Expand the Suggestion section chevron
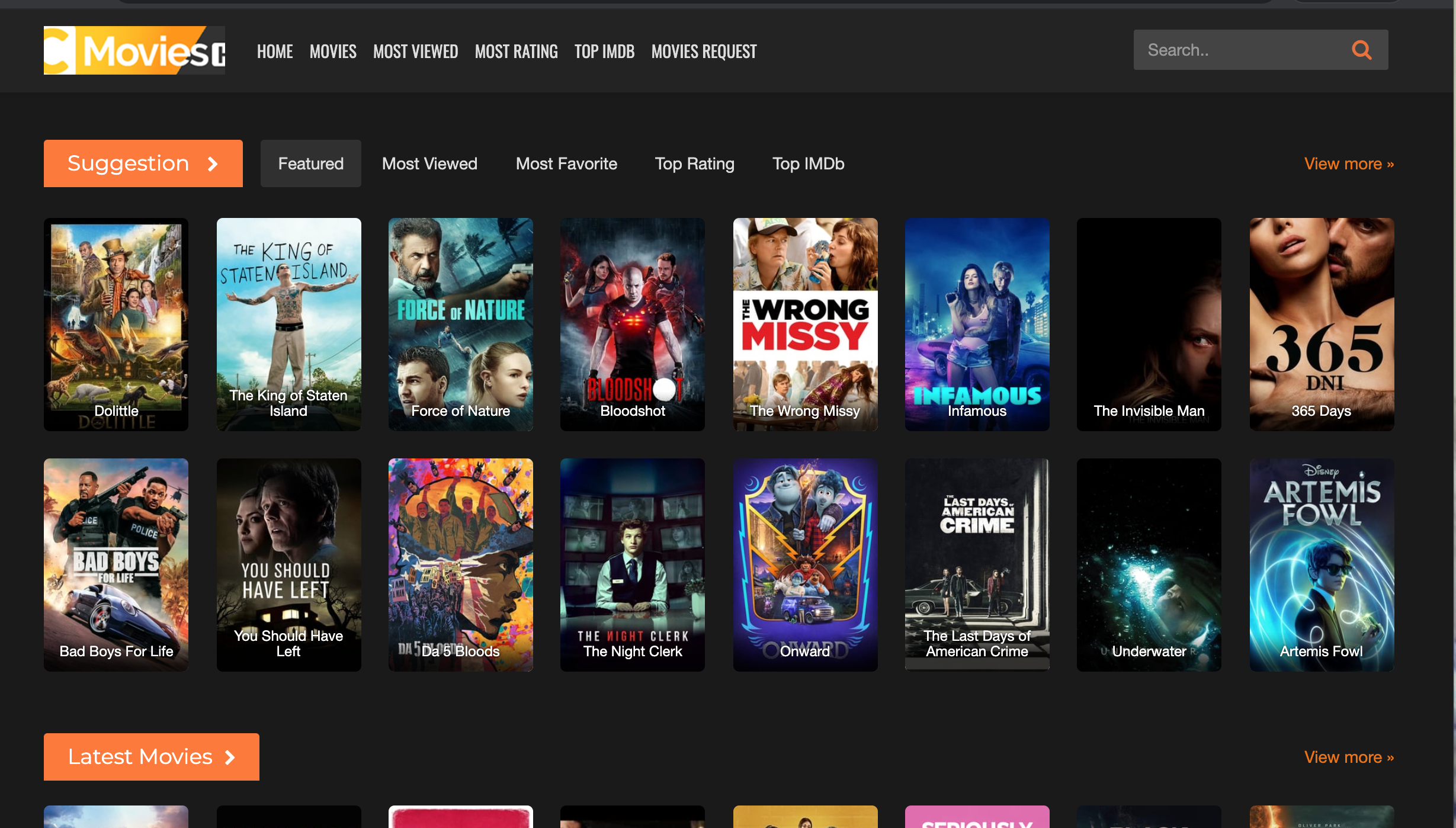This screenshot has width=1456, height=828. coord(213,164)
